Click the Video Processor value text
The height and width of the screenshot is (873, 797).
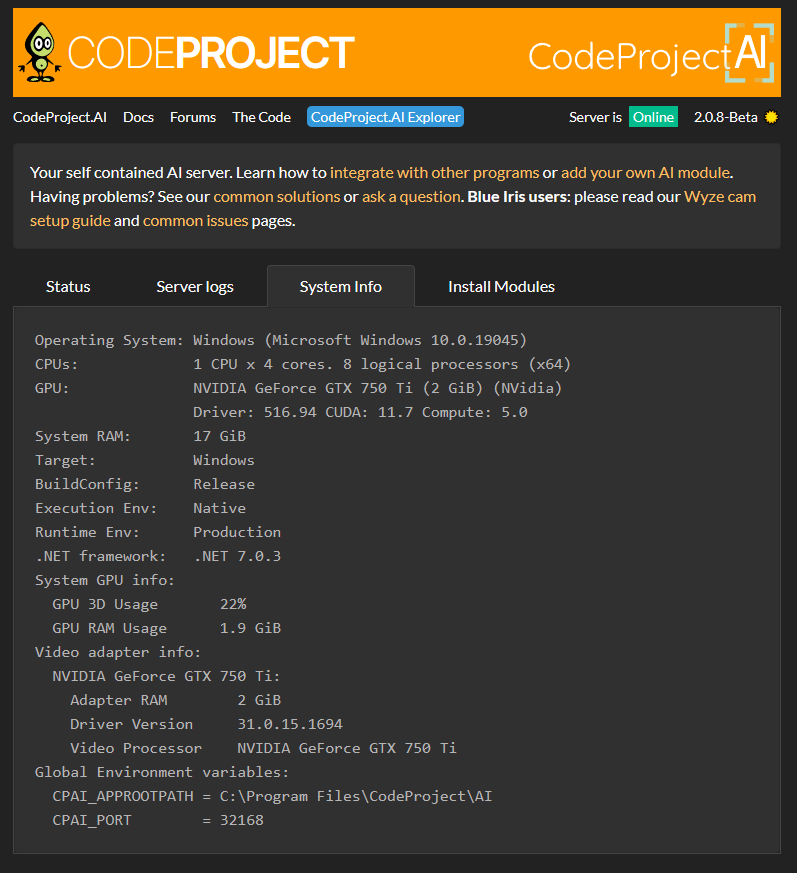tap(347, 748)
